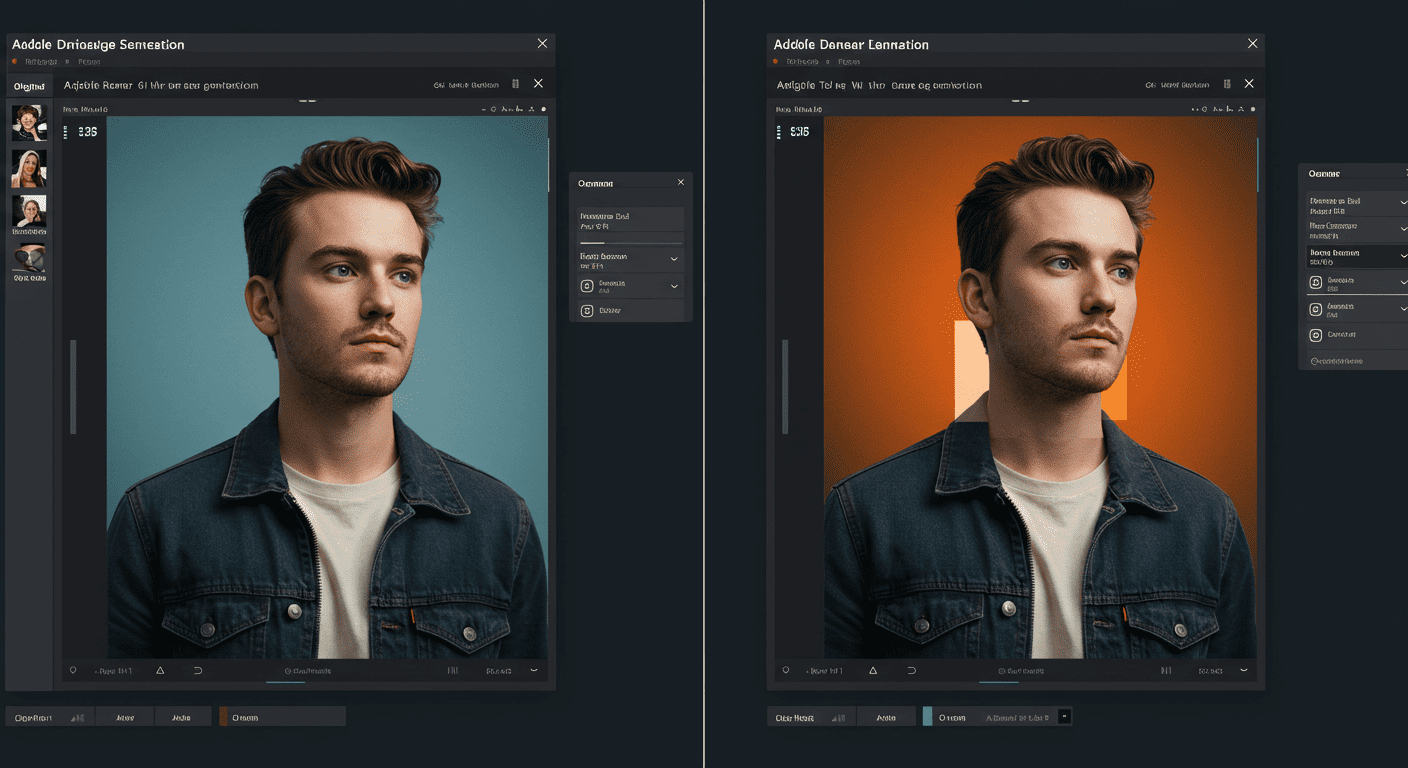Click the undo arrow in the left editor toolbar
This screenshot has height=768, width=1408.
point(197,670)
